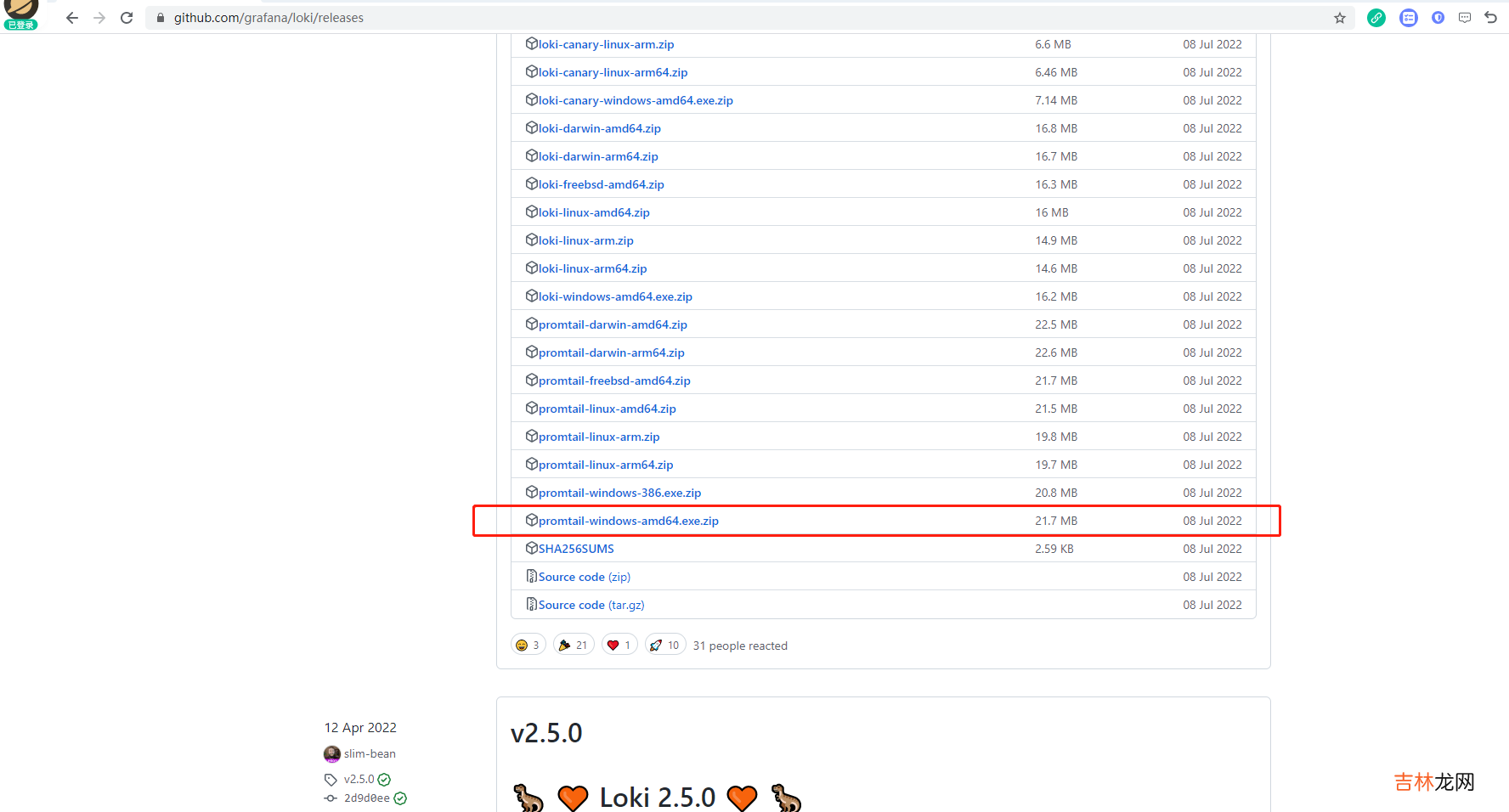The image size is (1509, 812).
Task: Download promtail-linux-amd64.zip
Action: (x=607, y=409)
